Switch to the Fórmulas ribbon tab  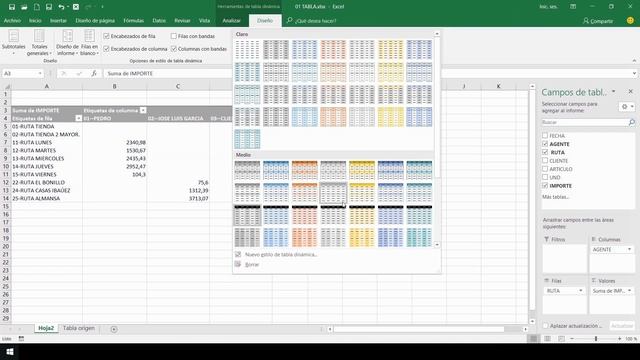coord(133,20)
